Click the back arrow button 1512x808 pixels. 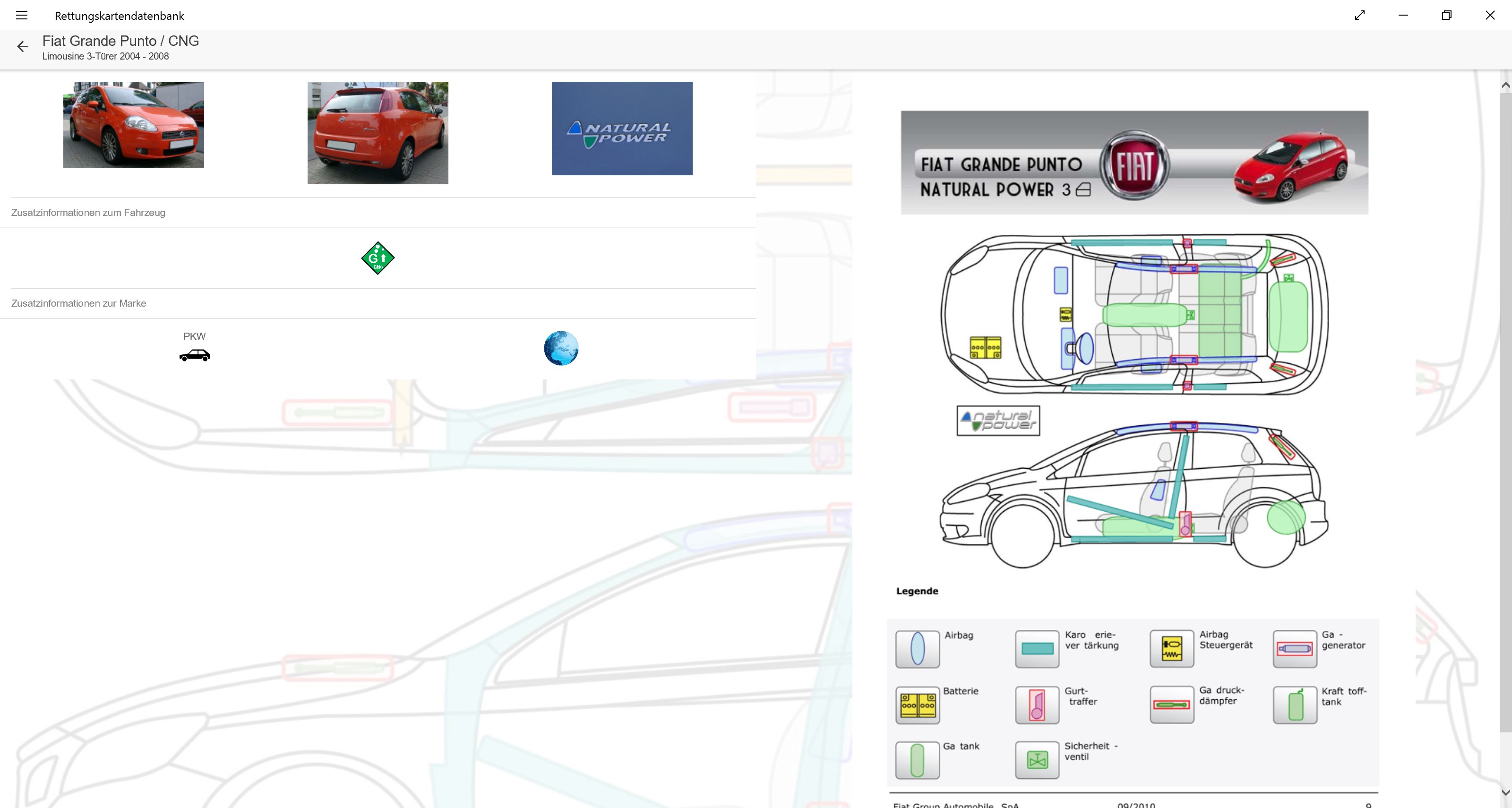click(x=22, y=47)
